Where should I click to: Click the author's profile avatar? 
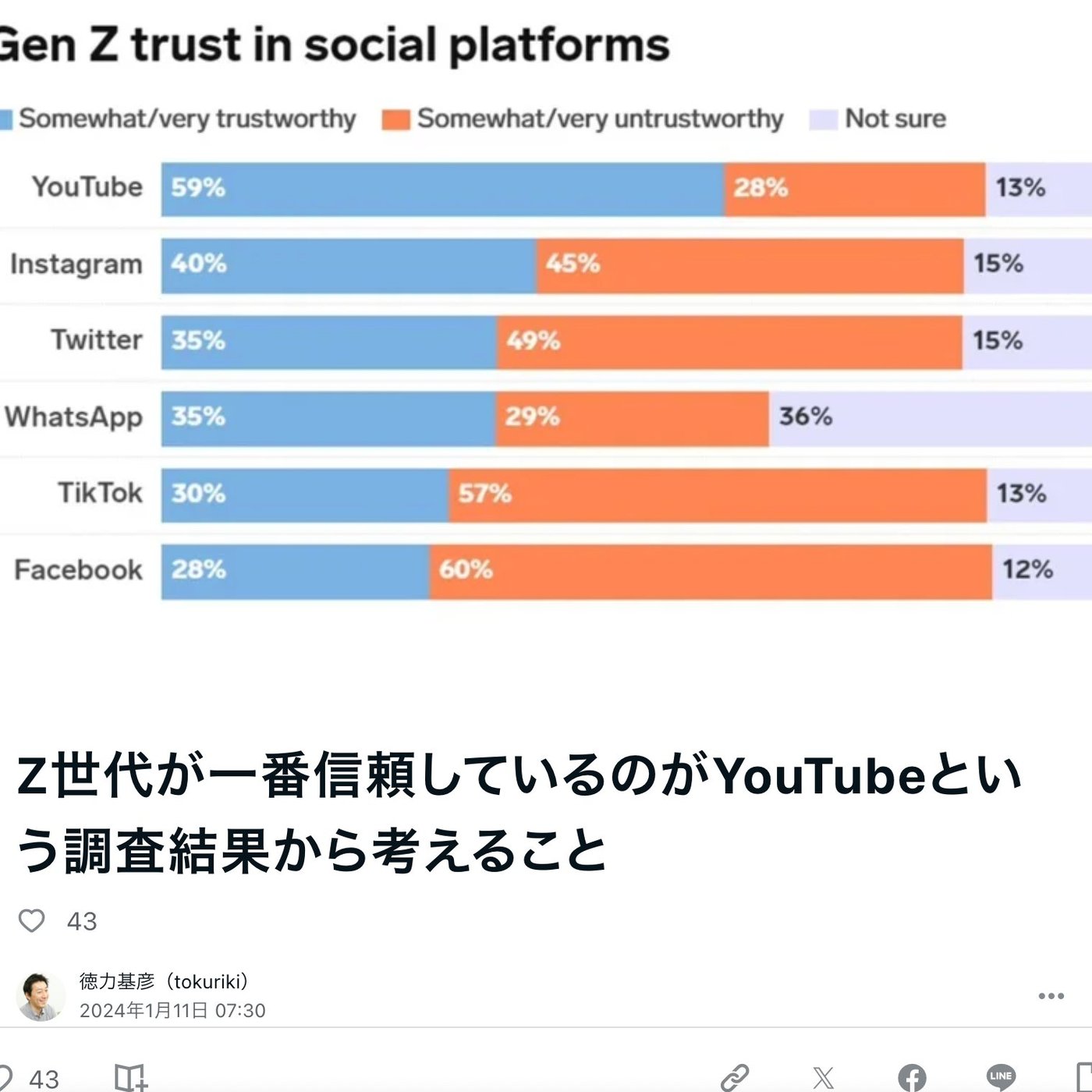[40, 996]
